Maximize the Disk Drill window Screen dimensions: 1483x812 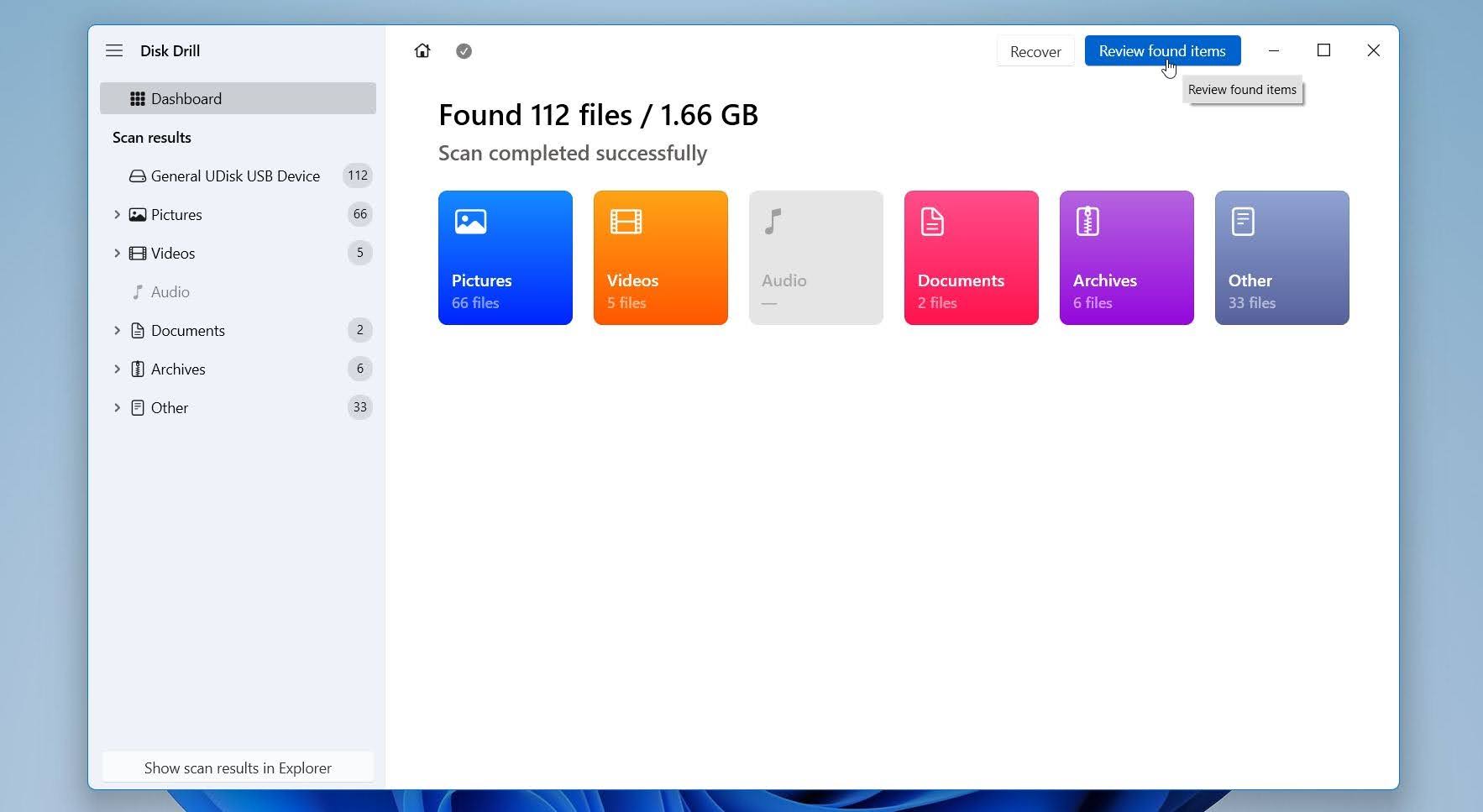click(1323, 50)
